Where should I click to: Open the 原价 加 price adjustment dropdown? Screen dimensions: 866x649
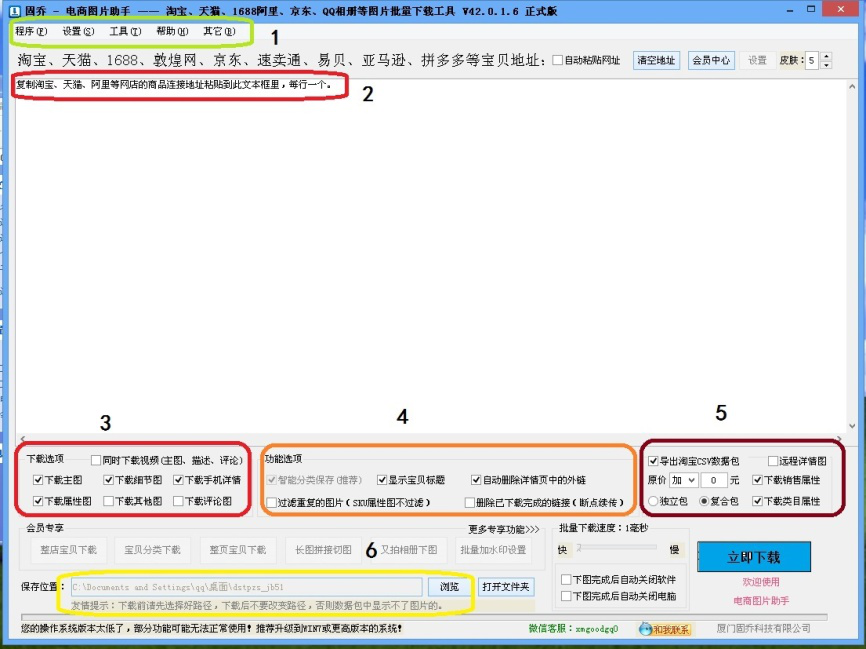[685, 480]
